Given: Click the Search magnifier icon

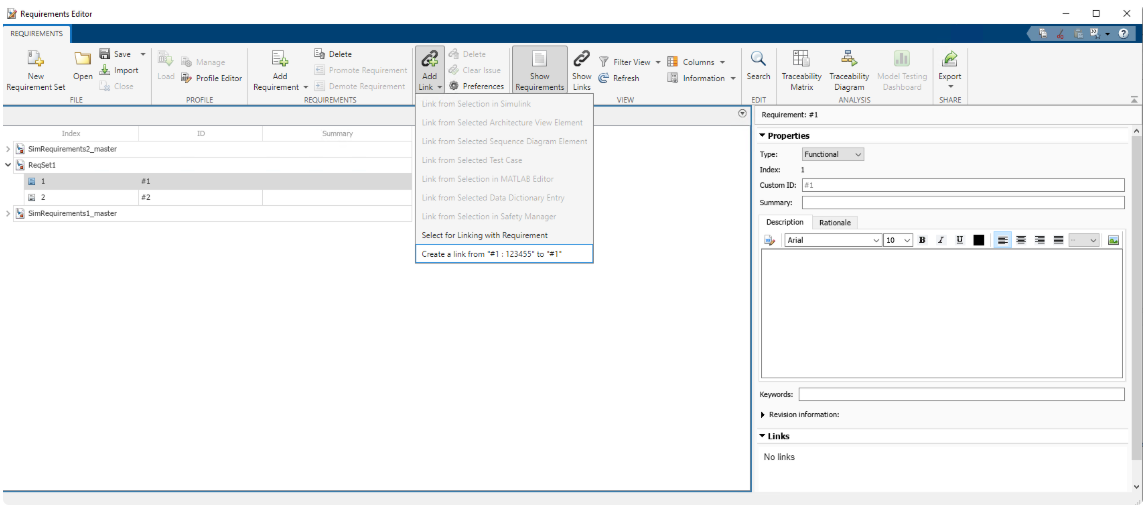Looking at the screenshot, I should (x=758, y=59).
